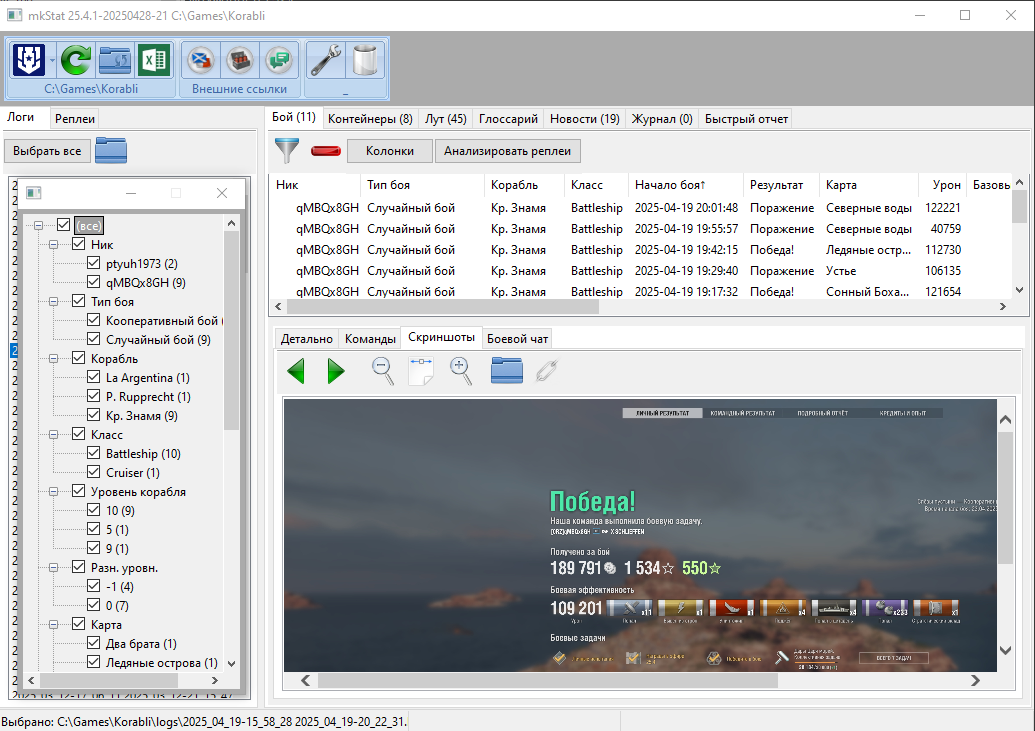Collapse the Ник node in the filter tree
This screenshot has height=731, width=1035.
[54, 244]
